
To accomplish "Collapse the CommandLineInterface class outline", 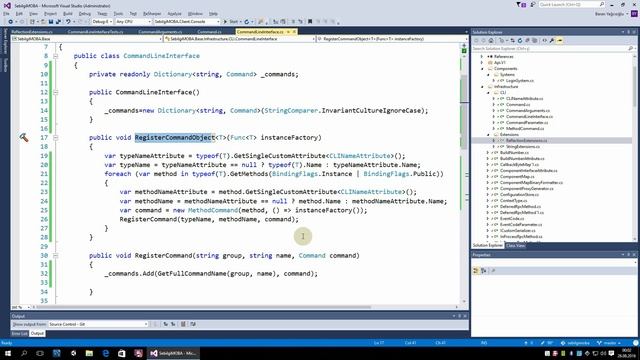I will (x=56, y=56).
